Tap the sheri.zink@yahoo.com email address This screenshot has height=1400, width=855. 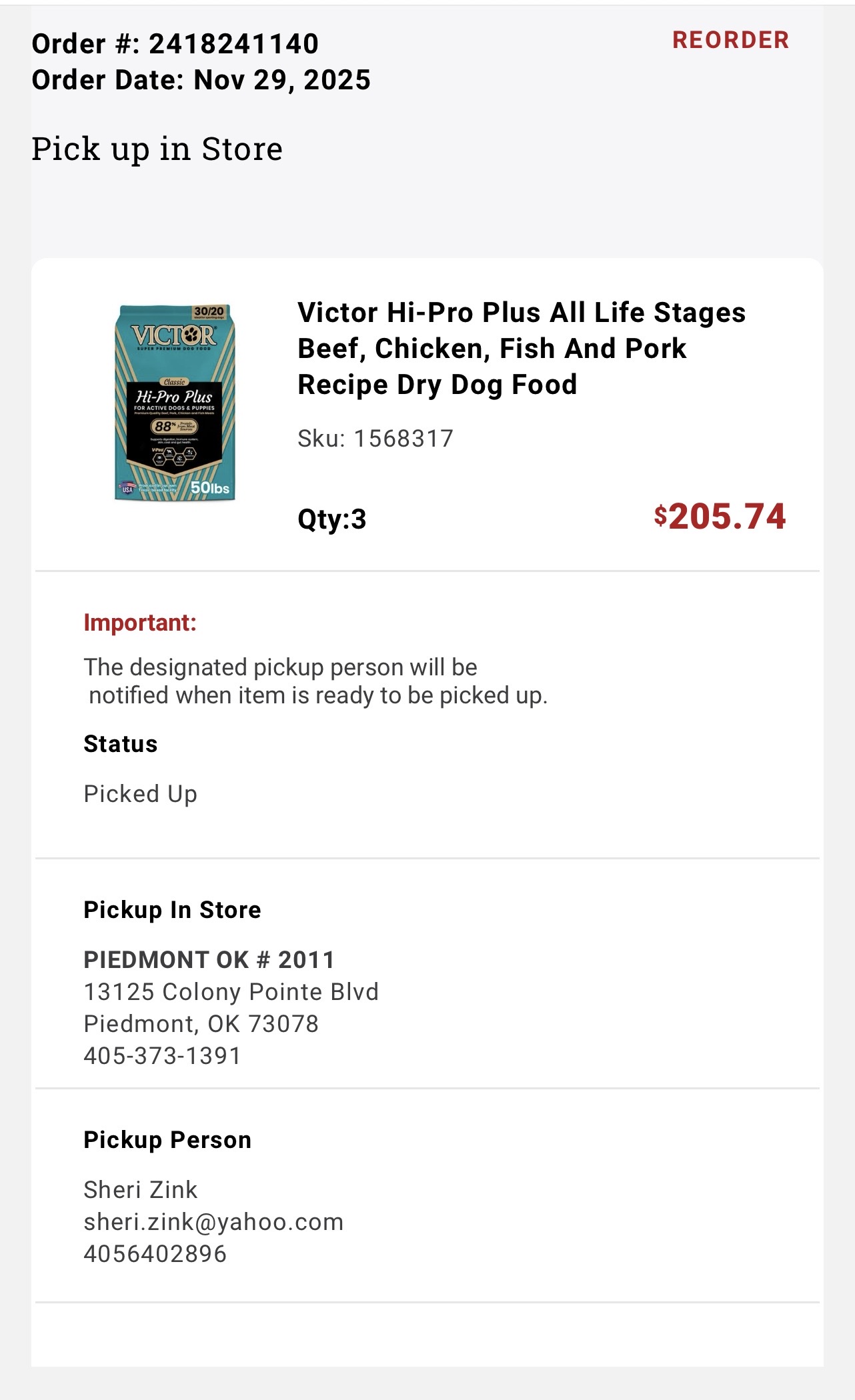213,1222
